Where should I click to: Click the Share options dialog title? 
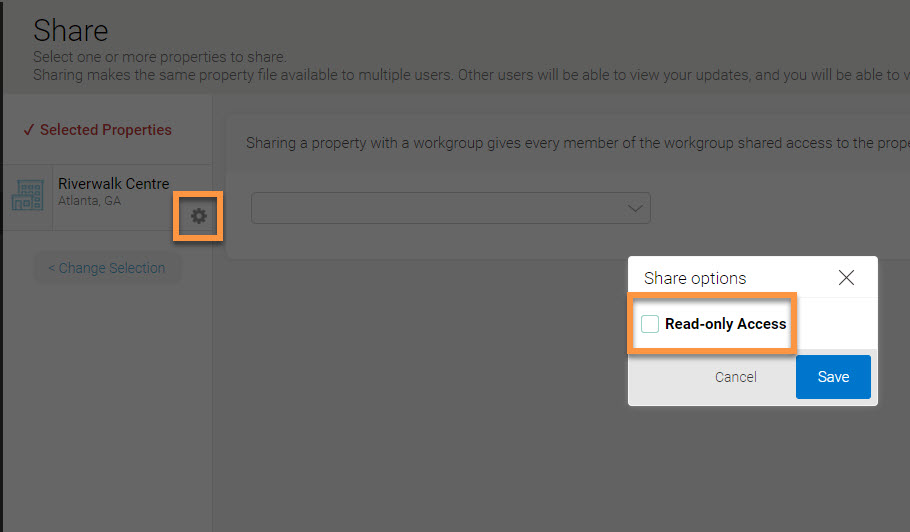click(x=695, y=278)
